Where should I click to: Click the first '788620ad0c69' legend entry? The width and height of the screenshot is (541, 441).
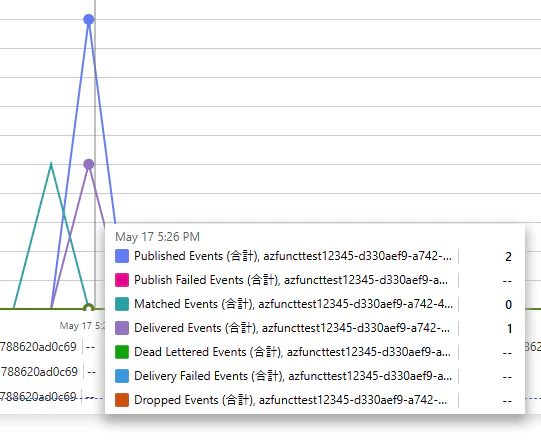[38, 346]
